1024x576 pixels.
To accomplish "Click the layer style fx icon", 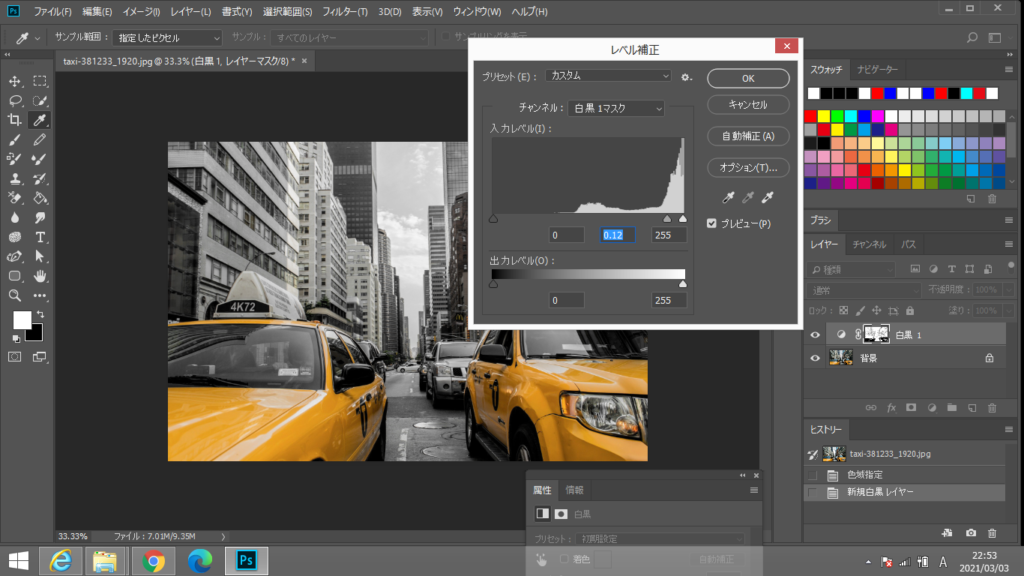I will click(891, 408).
